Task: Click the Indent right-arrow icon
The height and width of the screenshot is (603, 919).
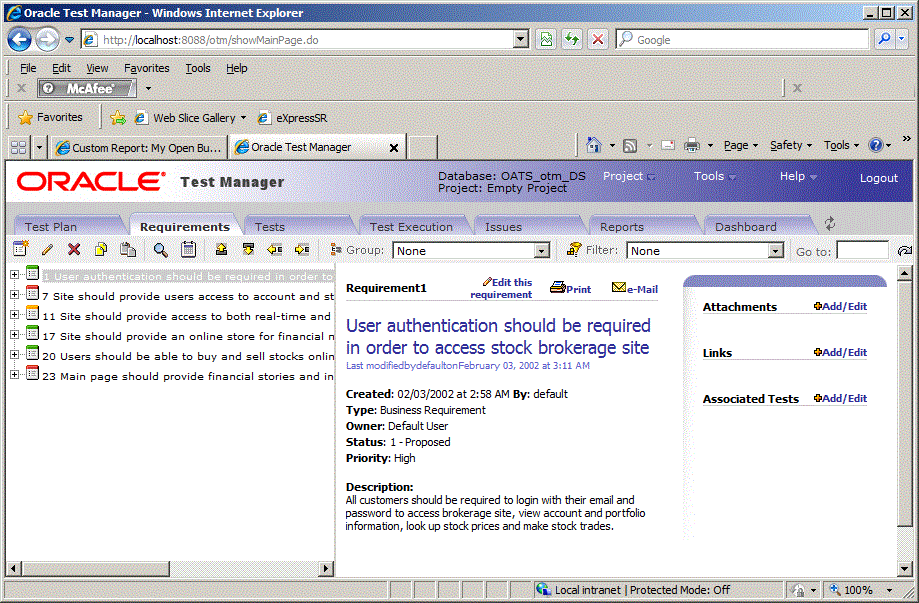Action: [x=302, y=250]
